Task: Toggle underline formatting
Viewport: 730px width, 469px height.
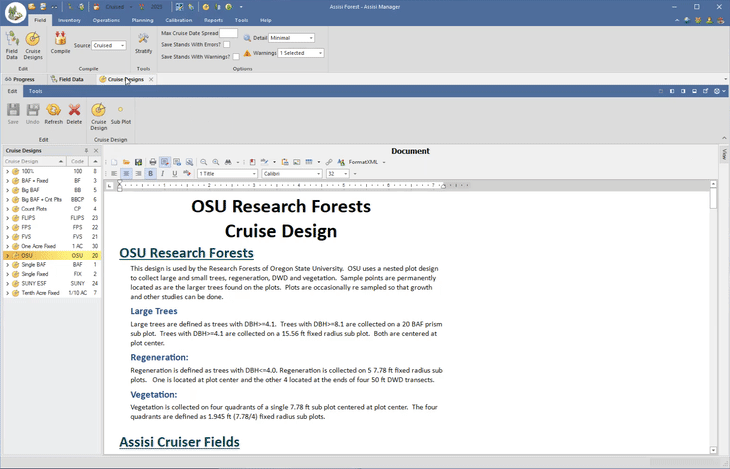Action: 175,174
